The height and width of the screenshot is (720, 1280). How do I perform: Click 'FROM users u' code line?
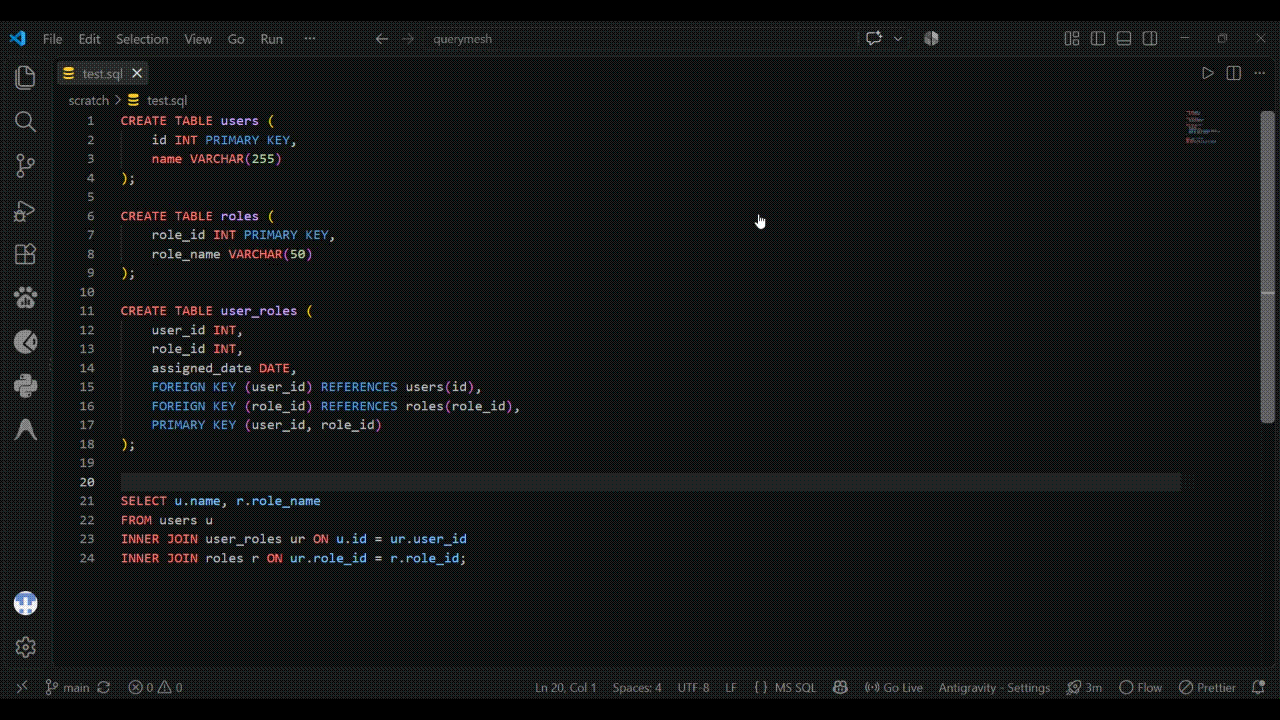pos(167,520)
